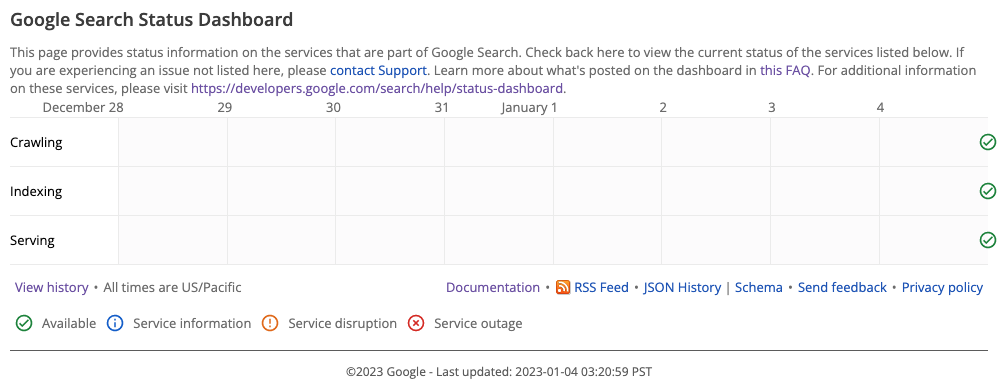The width and height of the screenshot is (1005, 389).
Task: Open the RSS Feed link text
Action: (601, 287)
